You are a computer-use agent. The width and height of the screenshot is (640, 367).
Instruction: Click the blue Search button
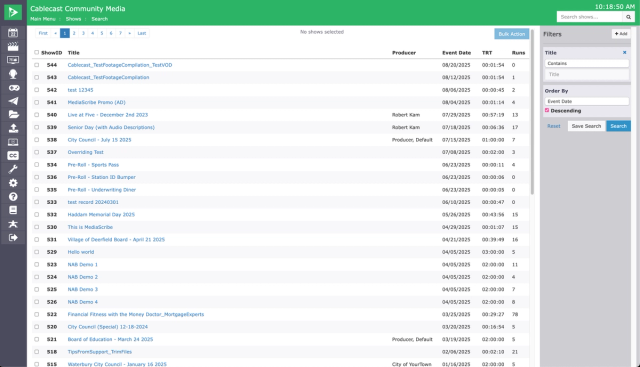click(x=618, y=126)
